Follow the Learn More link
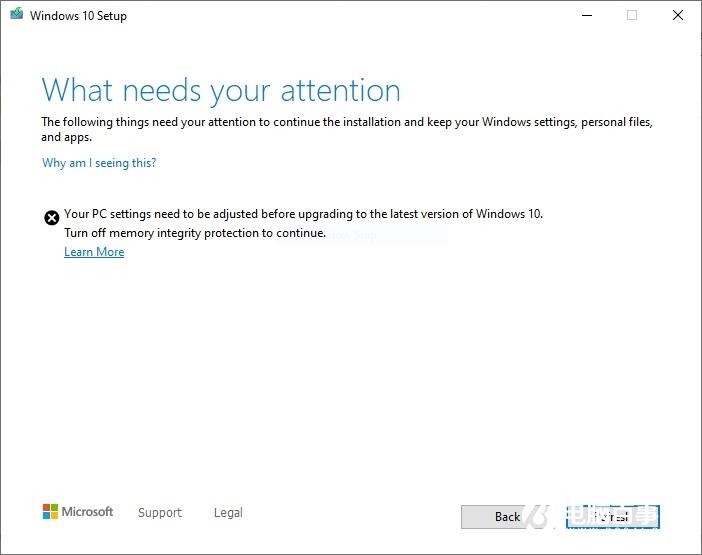The image size is (702, 555). pyautogui.click(x=94, y=252)
